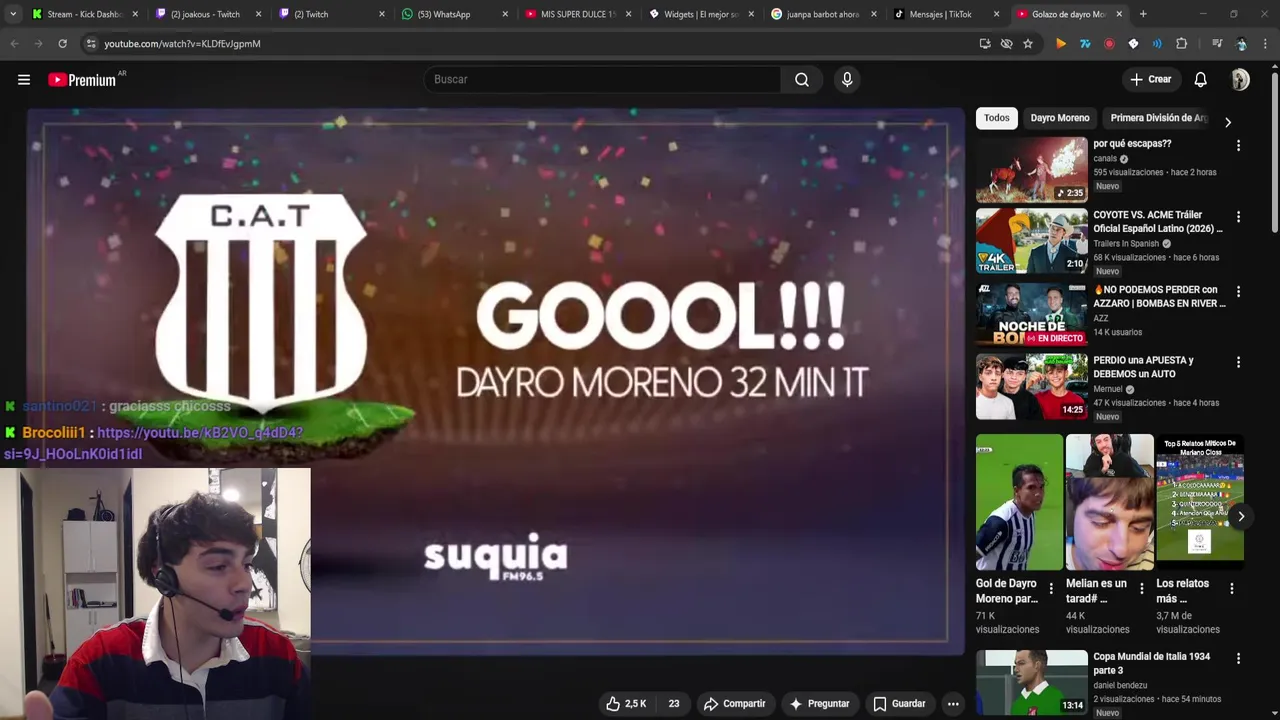This screenshot has width=1280, height=720.
Task: Open the media control playlist icon
Action: tap(1217, 44)
